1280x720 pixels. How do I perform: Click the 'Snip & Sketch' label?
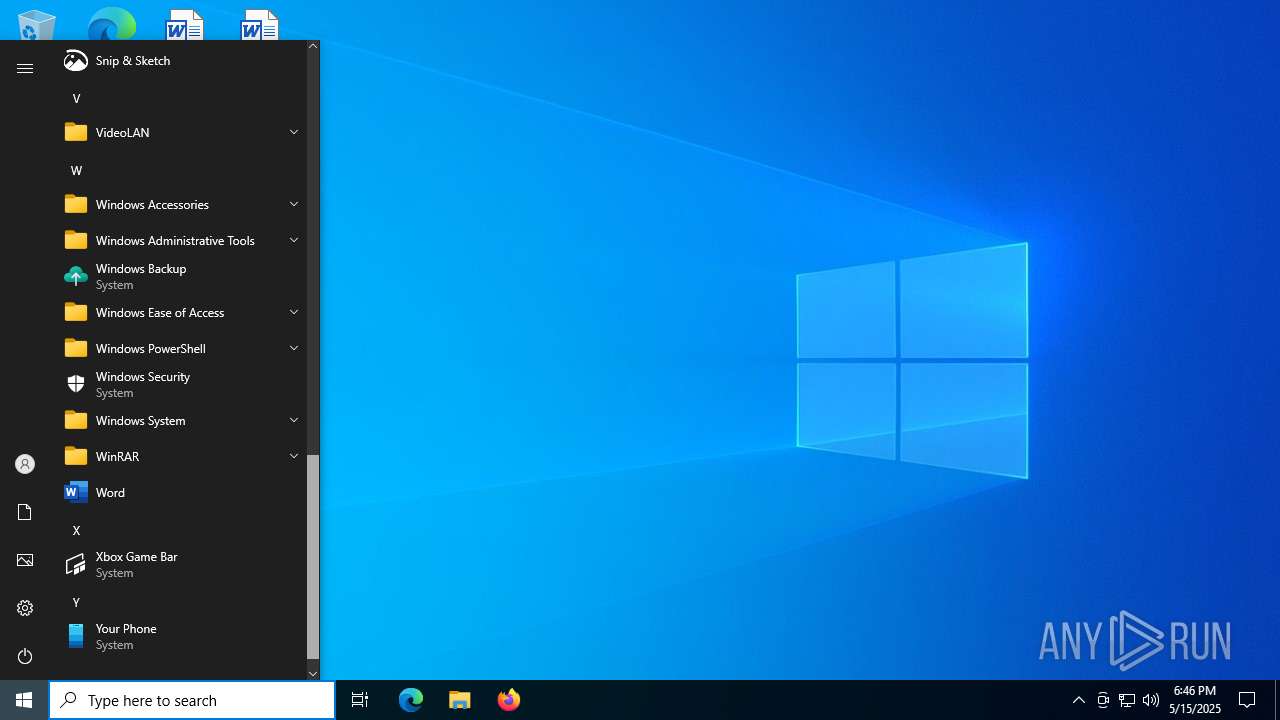pyautogui.click(x=133, y=61)
